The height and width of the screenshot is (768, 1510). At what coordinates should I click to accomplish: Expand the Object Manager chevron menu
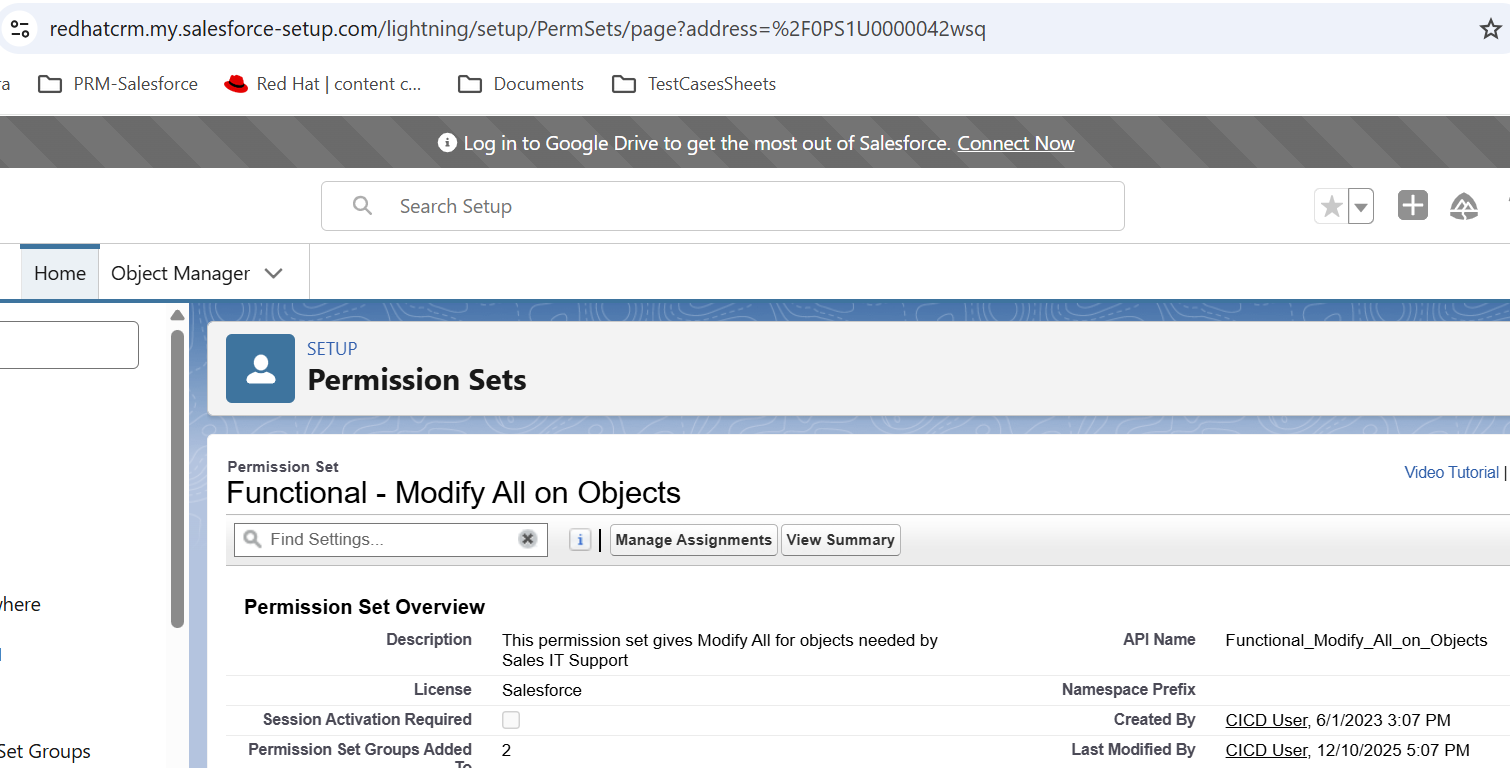pos(274,273)
